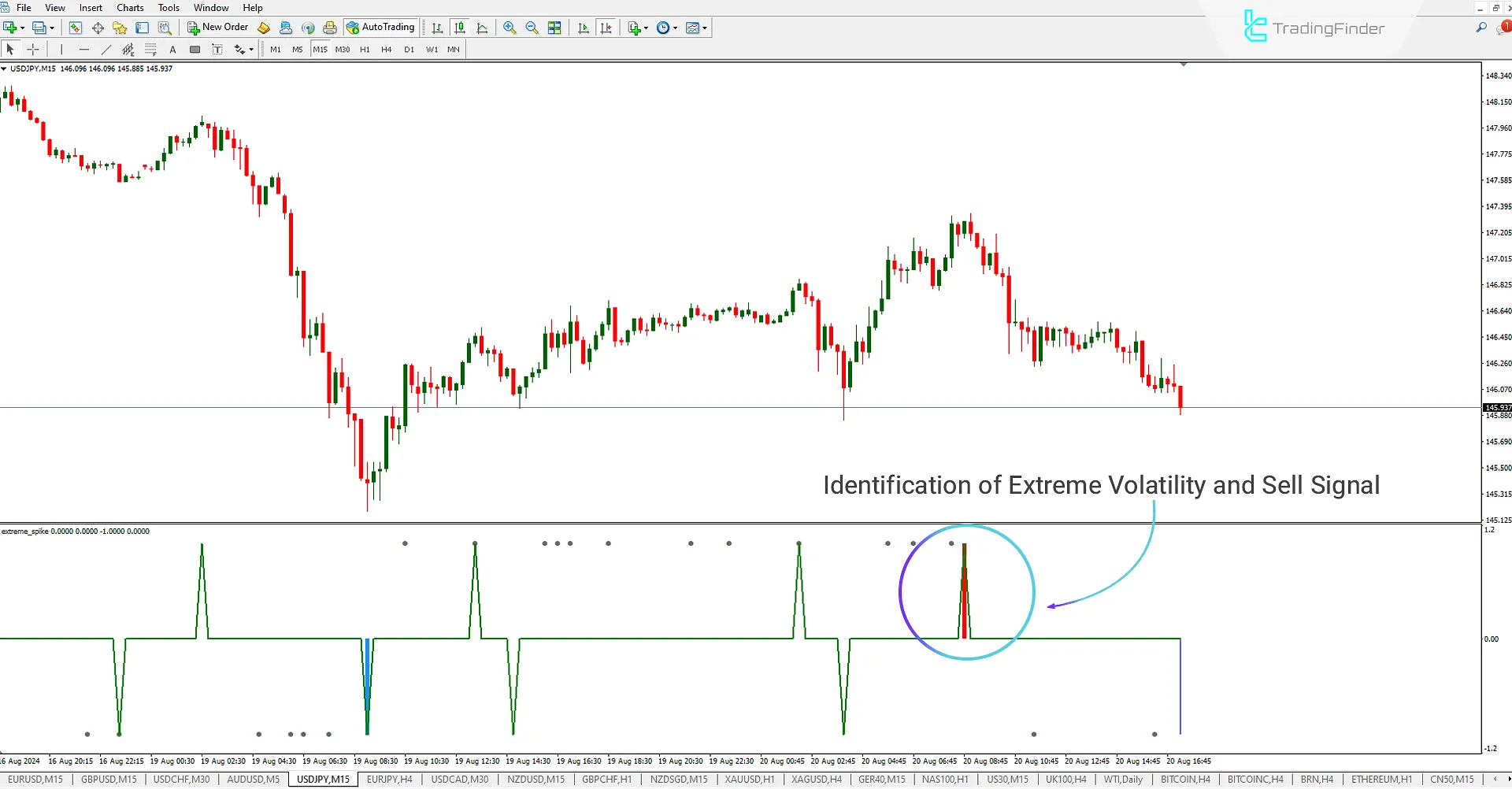Image resolution: width=1512 pixels, height=789 pixels.
Task: Select the H1 timeframe button
Action: click(365, 50)
